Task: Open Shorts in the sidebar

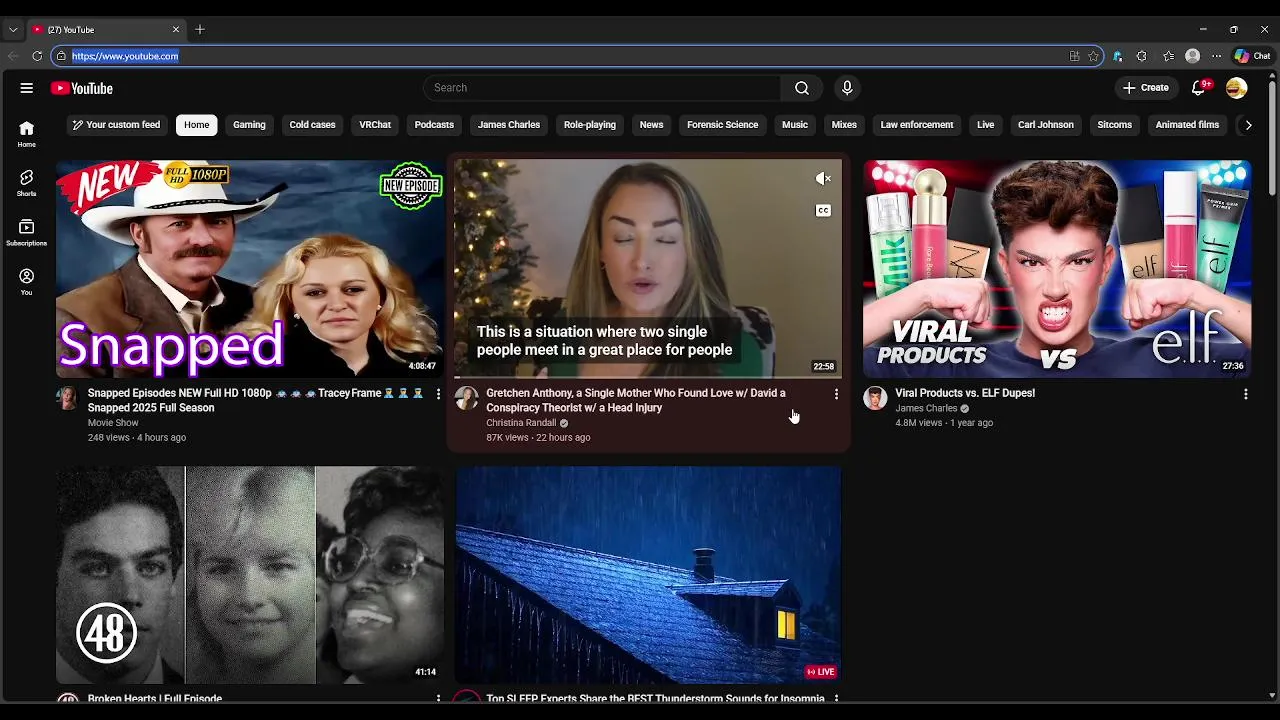Action: [27, 183]
